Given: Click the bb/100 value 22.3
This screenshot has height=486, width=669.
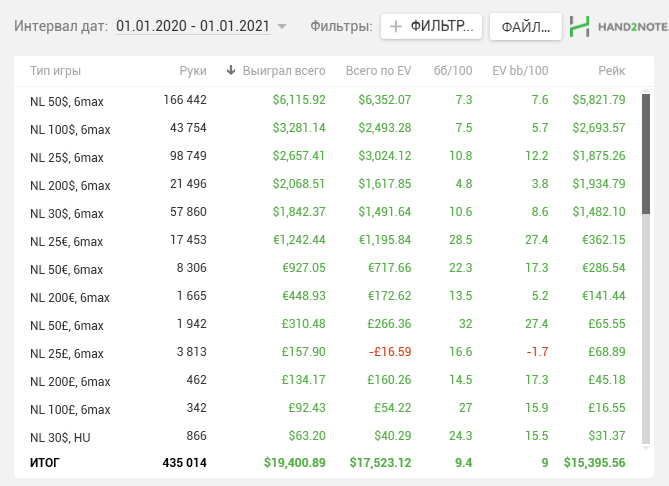Looking at the screenshot, I should tap(460, 268).
